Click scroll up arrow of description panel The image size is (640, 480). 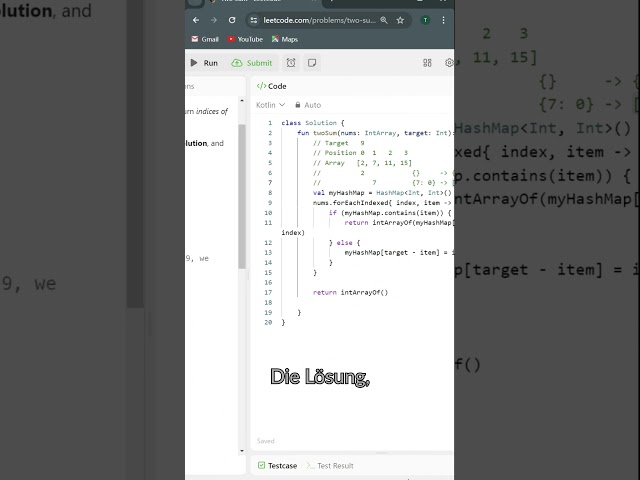[x=242, y=100]
